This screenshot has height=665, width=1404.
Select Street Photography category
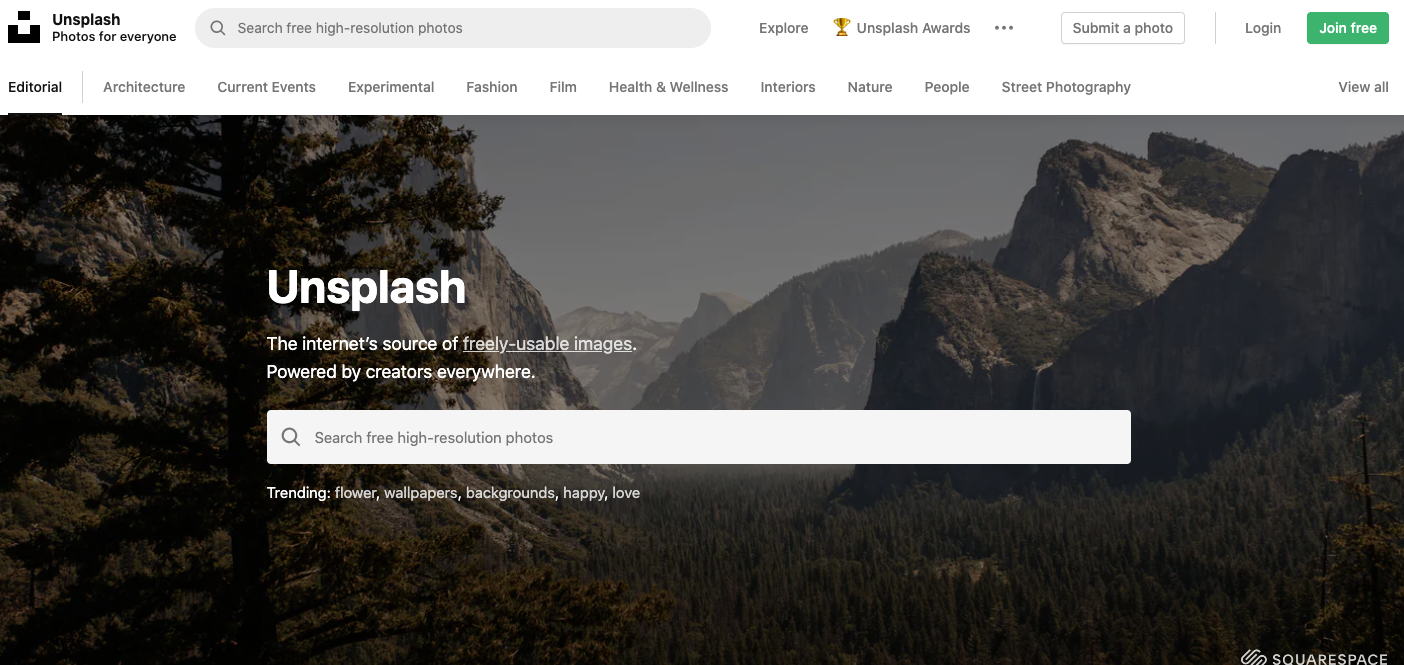(x=1066, y=87)
